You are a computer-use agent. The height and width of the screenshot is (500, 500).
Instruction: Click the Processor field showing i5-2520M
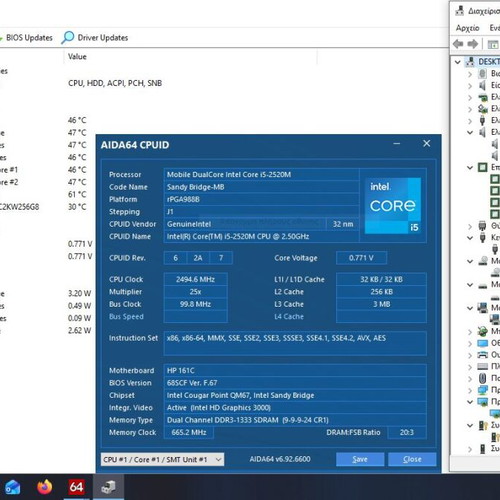tap(261, 174)
